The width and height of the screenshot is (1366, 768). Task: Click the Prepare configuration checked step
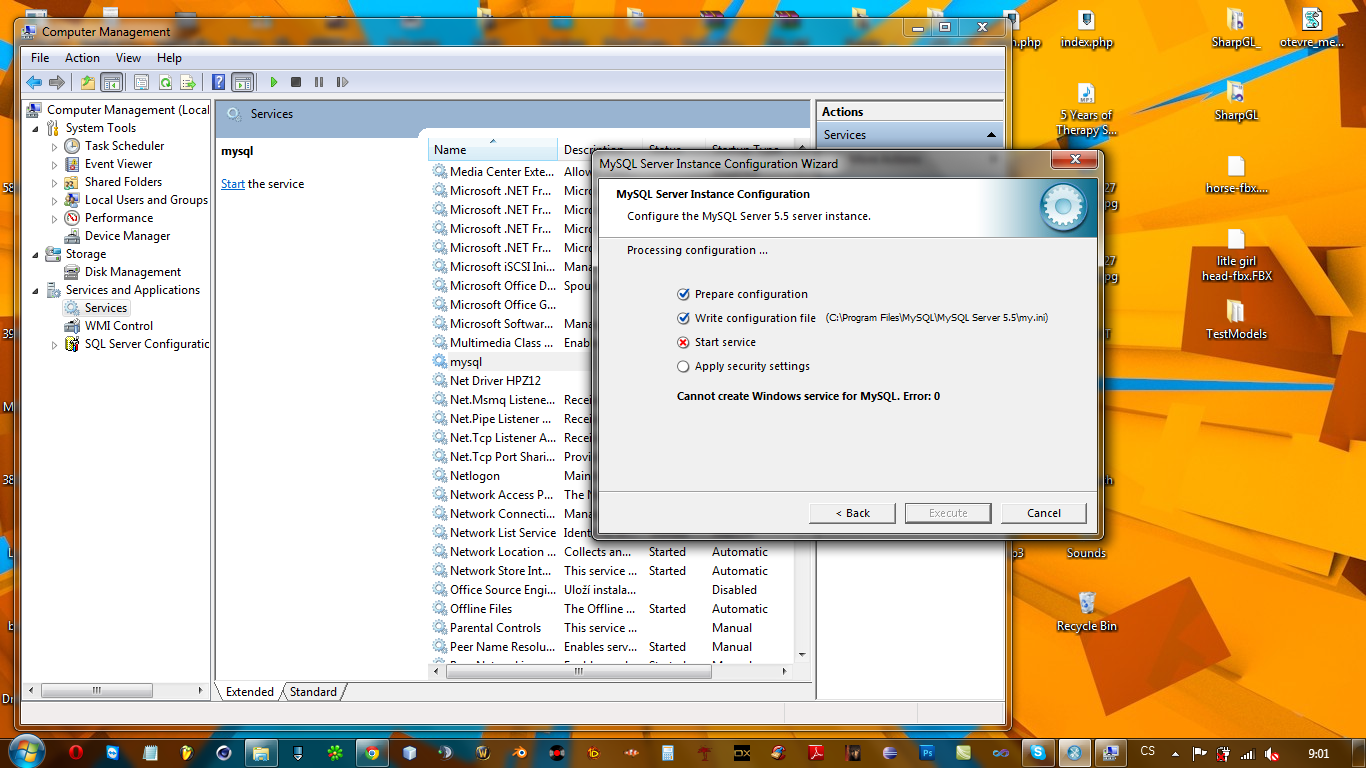tap(683, 294)
